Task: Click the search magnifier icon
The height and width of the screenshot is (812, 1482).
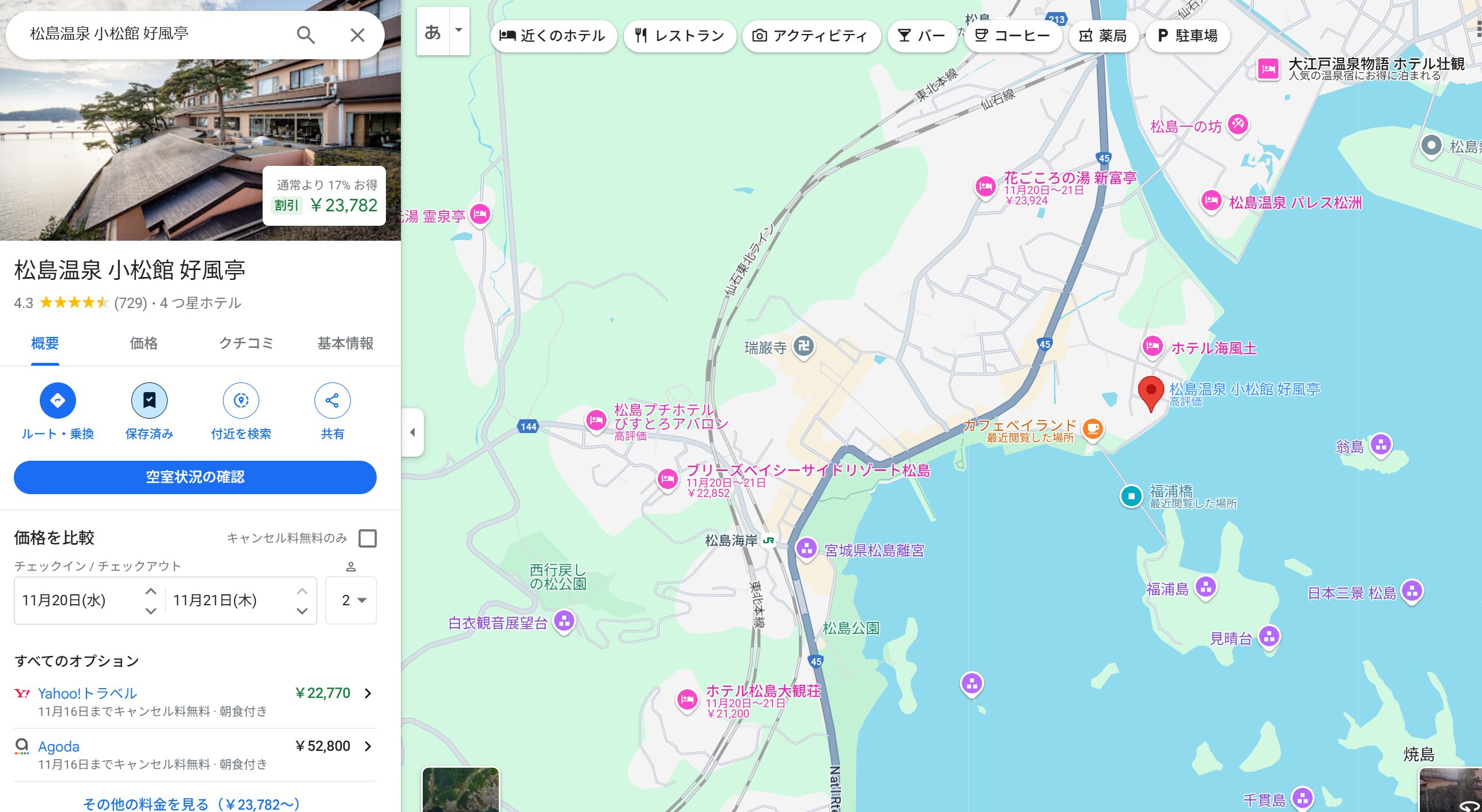Action: point(305,35)
